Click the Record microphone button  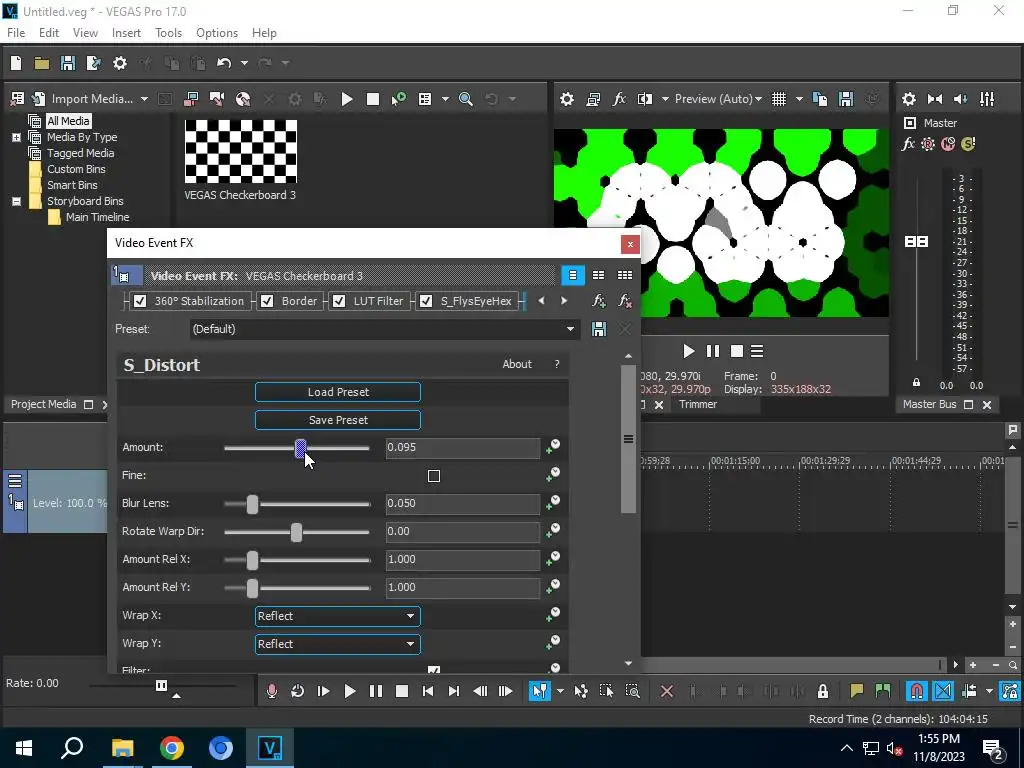click(272, 691)
